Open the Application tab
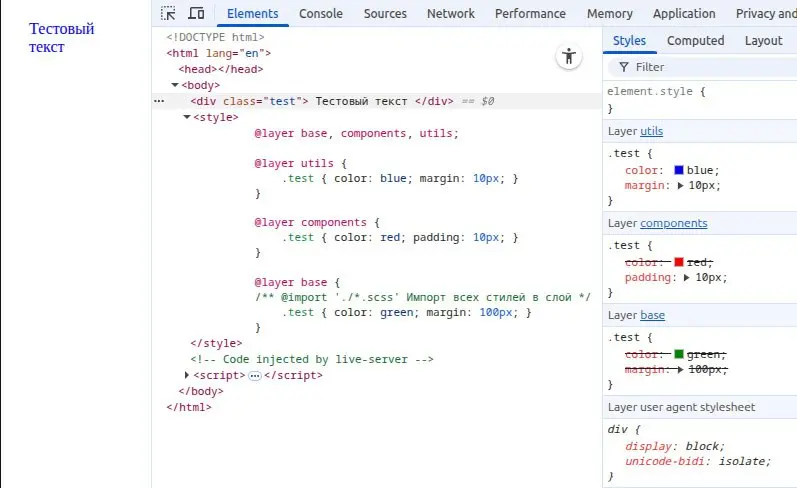Viewport: 797px width, 488px height. tap(684, 14)
